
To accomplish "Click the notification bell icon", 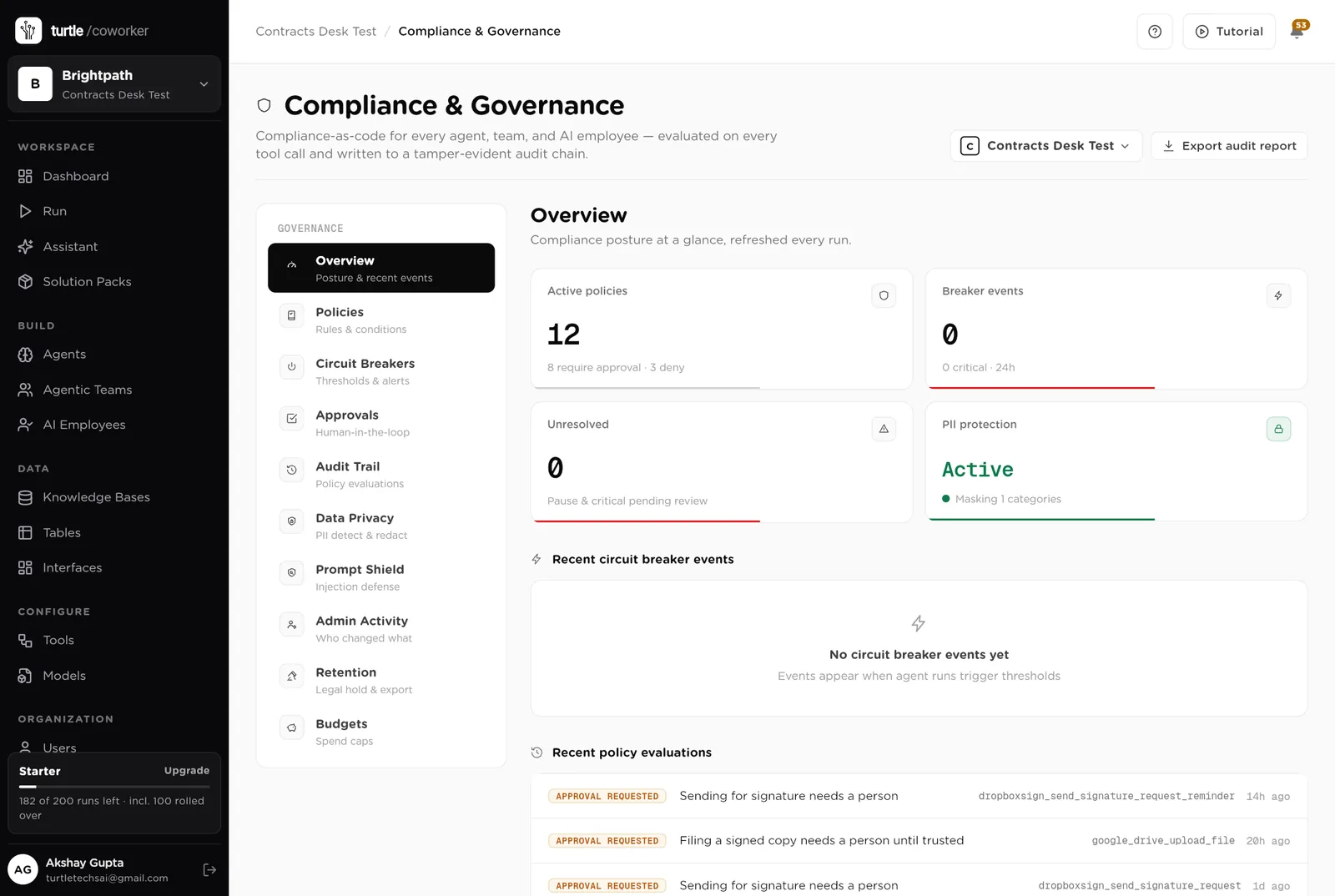I will [x=1297, y=32].
